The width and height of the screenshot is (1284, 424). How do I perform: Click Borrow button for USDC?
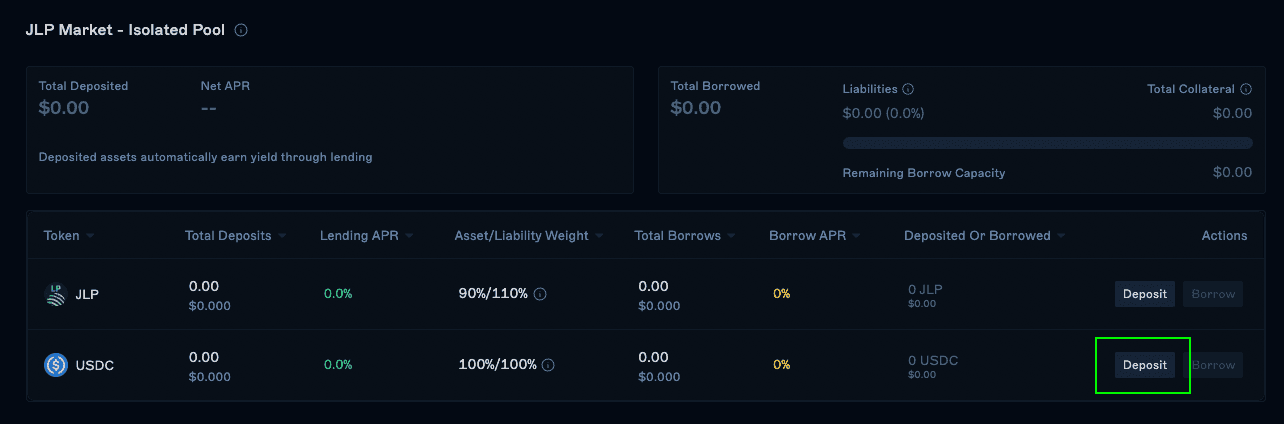[x=1213, y=365]
